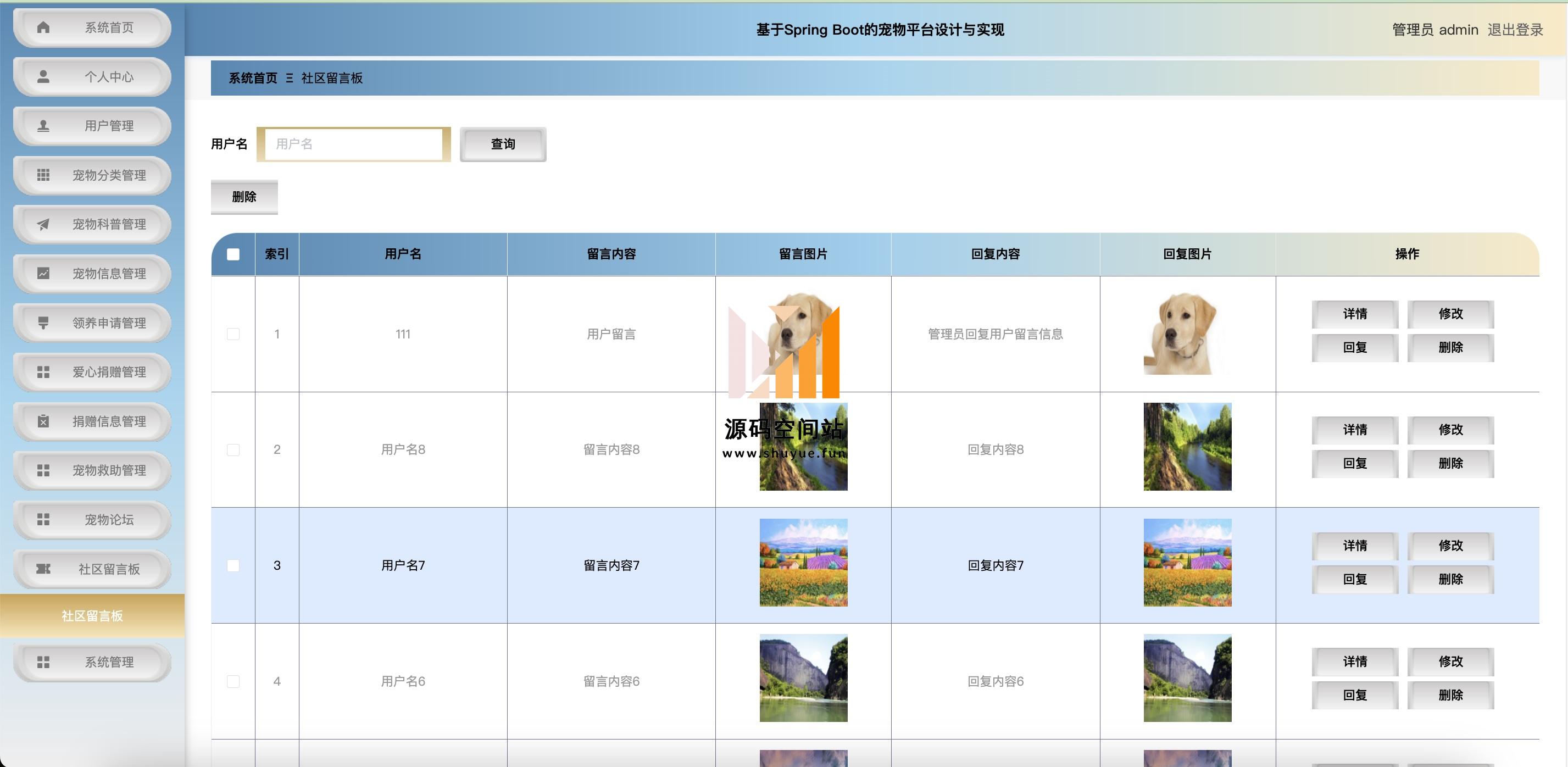This screenshot has height=767, width=1568.
Task: Click the clipboard icon beside 捐赠信息管理
Action: click(x=43, y=421)
